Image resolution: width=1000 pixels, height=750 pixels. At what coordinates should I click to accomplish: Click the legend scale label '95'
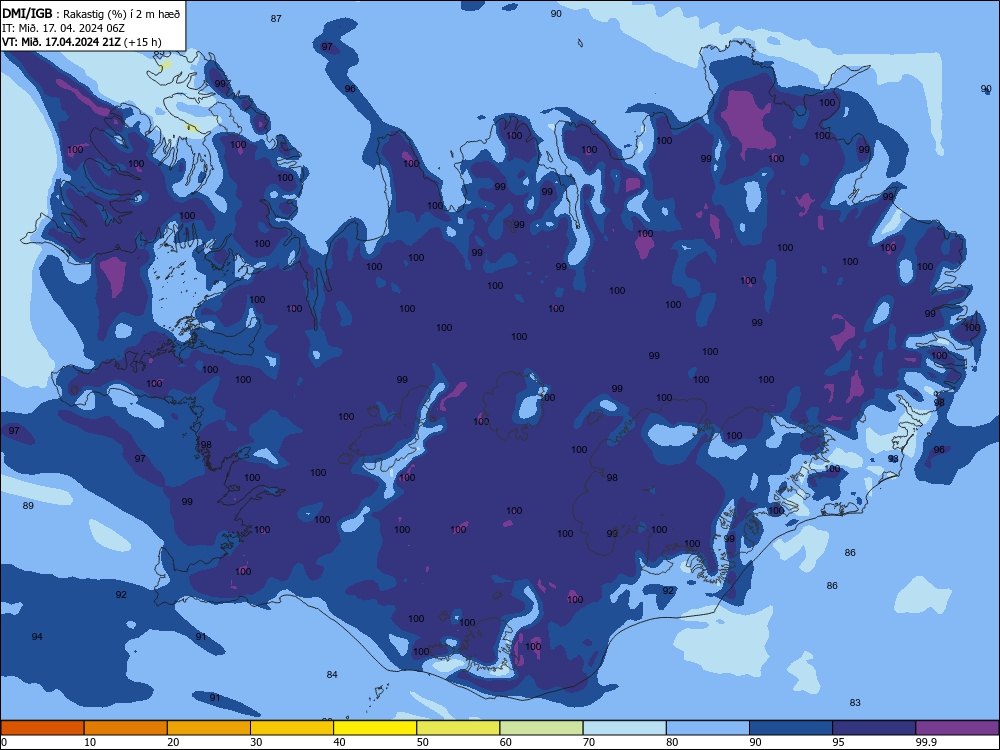[838, 742]
